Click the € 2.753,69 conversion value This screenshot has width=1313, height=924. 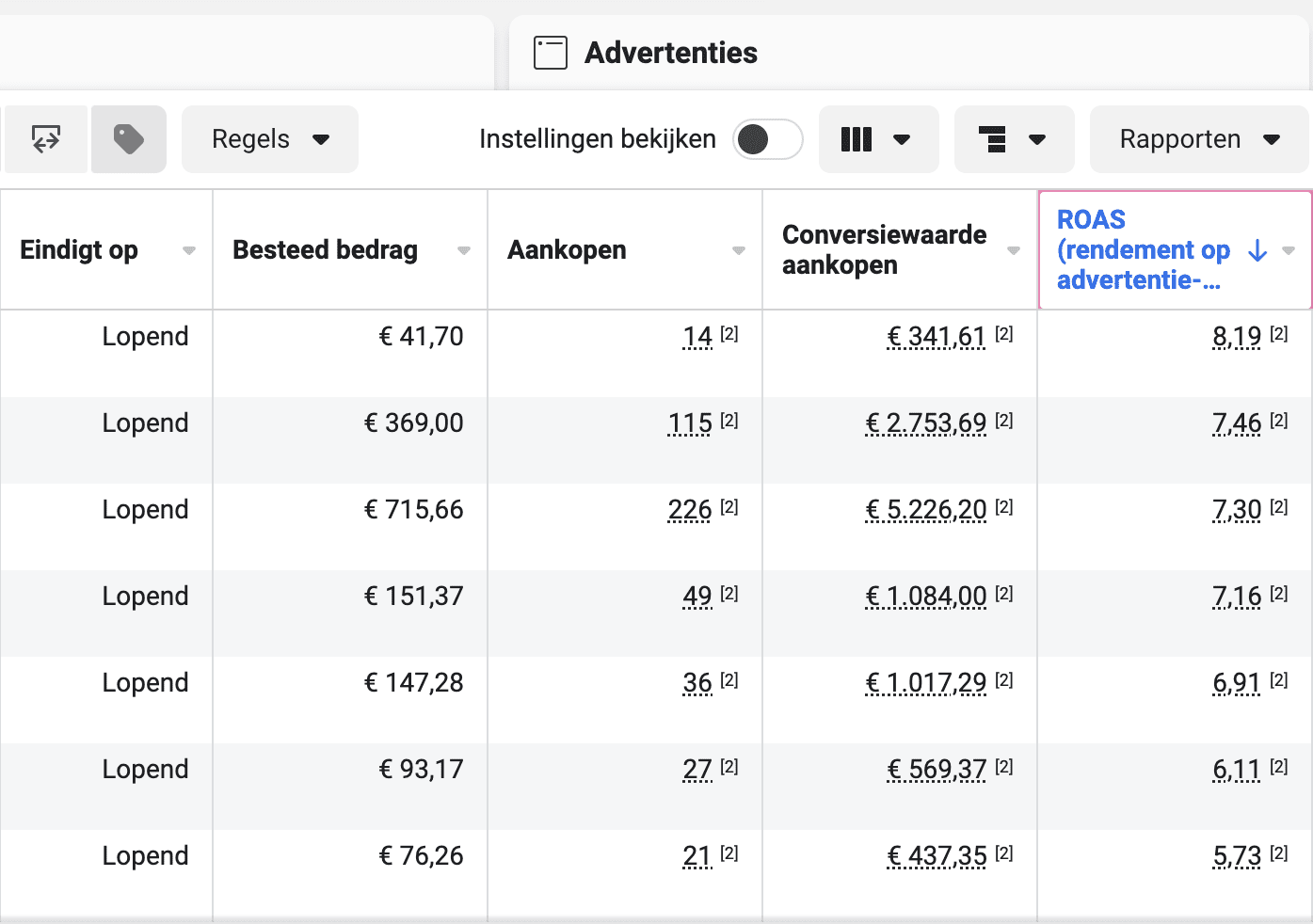[926, 423]
